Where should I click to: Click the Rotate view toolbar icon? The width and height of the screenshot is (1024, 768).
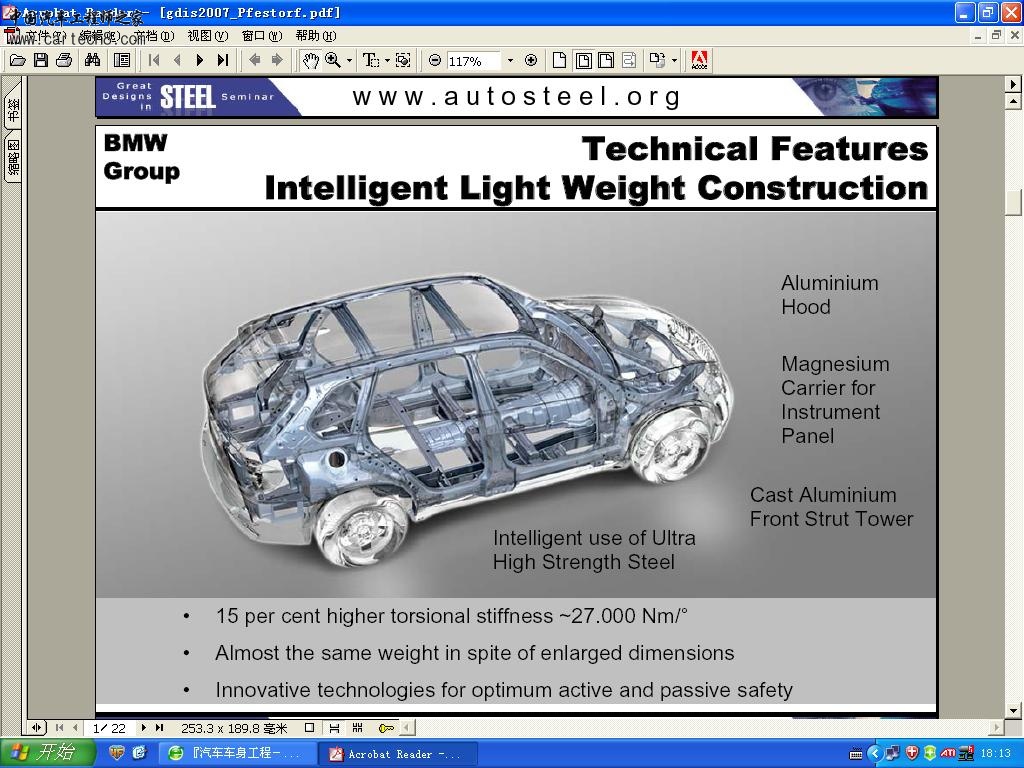tap(657, 61)
